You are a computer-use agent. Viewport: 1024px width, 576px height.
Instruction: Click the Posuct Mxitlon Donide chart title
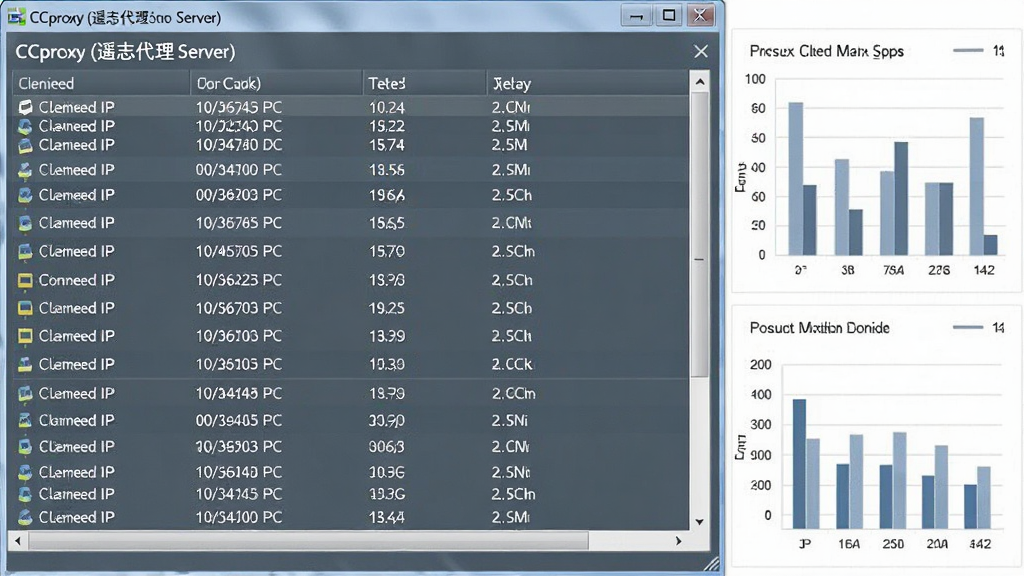point(820,328)
